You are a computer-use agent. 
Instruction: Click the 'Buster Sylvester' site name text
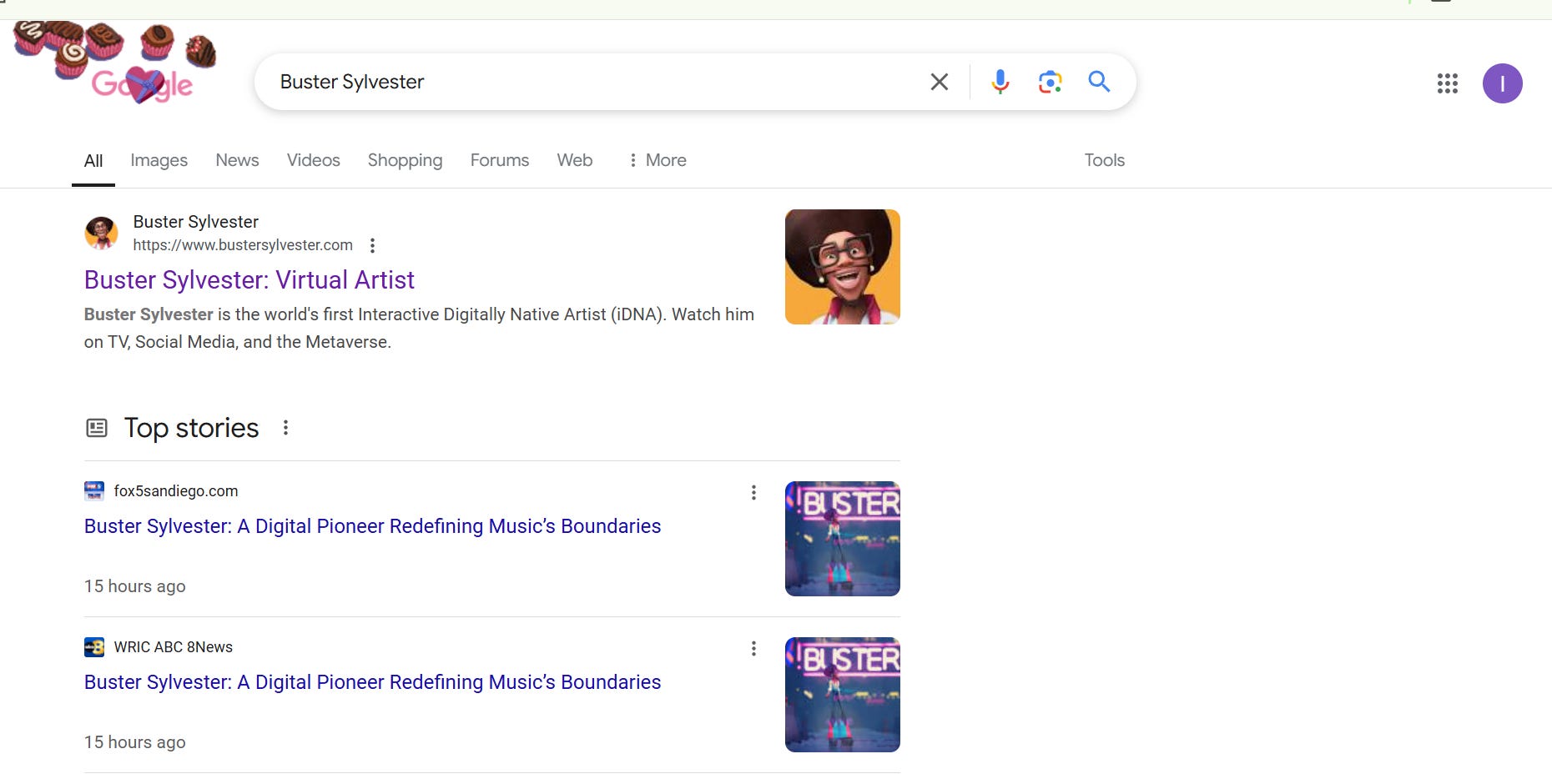[x=195, y=222]
